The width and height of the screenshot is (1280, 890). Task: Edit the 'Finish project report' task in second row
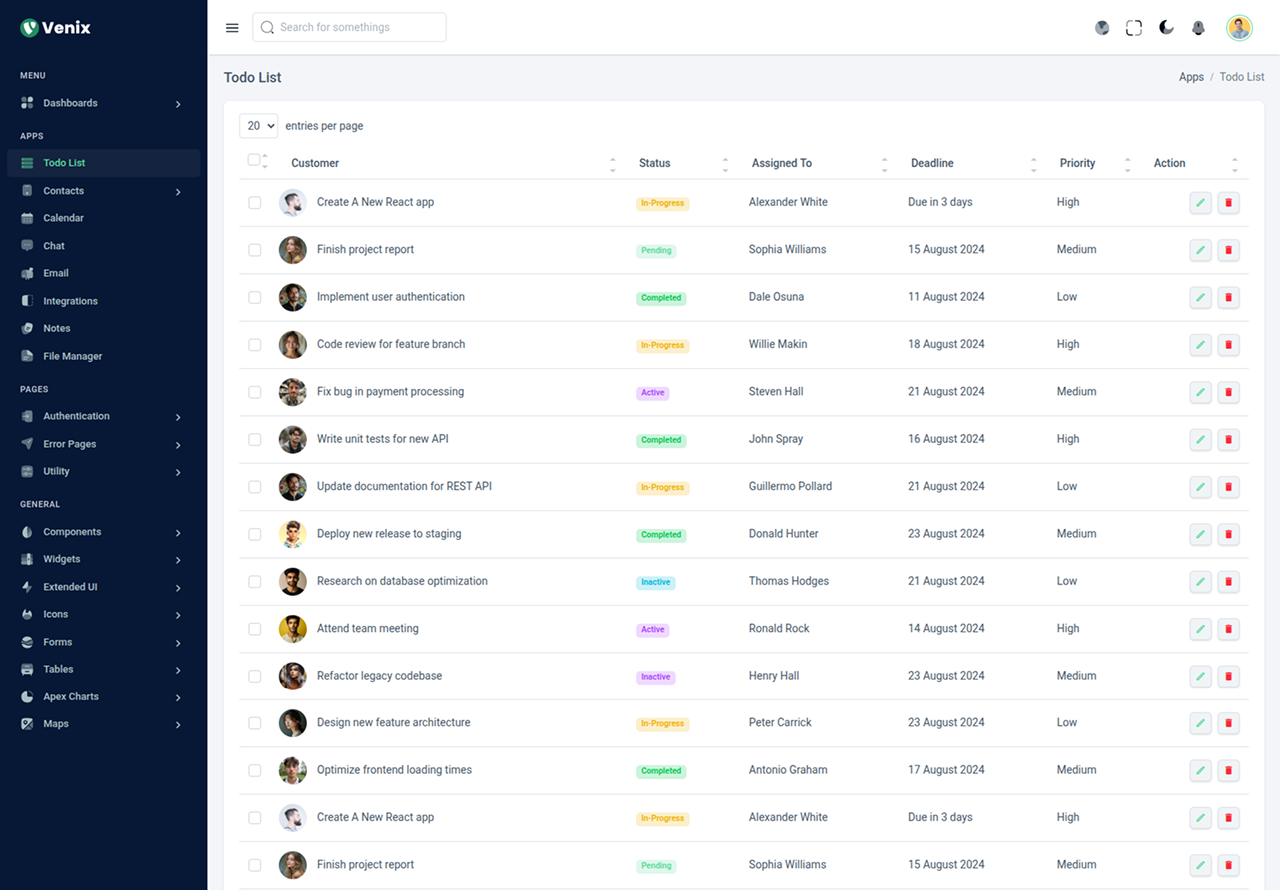tap(1200, 250)
